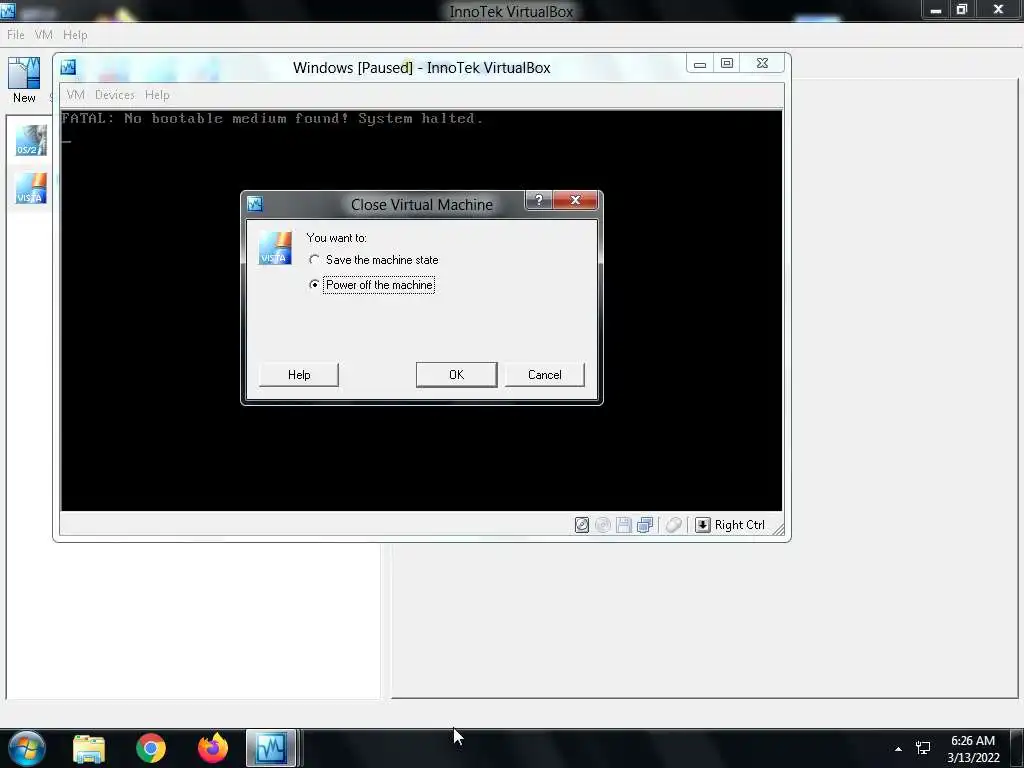Viewport: 1024px width, 768px height.
Task: Click VirtualBox icon in main window title corner
Action: 8,10
